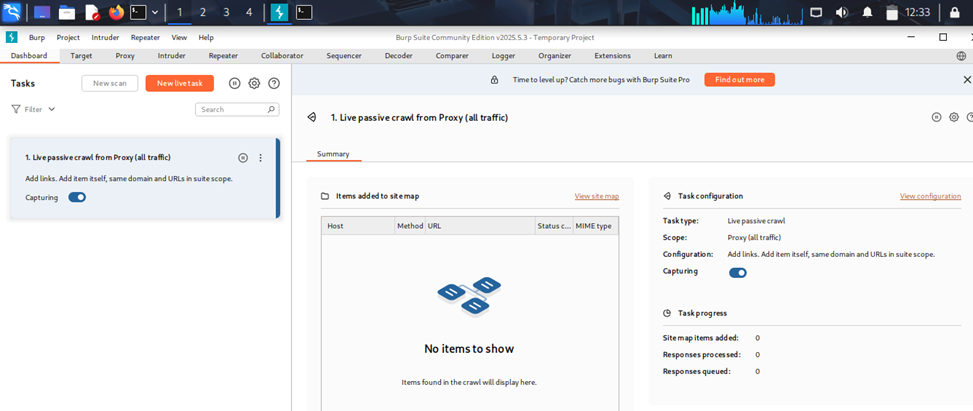This screenshot has width=973, height=411.
Task: Open notifications bell in system tray
Action: click(868, 12)
